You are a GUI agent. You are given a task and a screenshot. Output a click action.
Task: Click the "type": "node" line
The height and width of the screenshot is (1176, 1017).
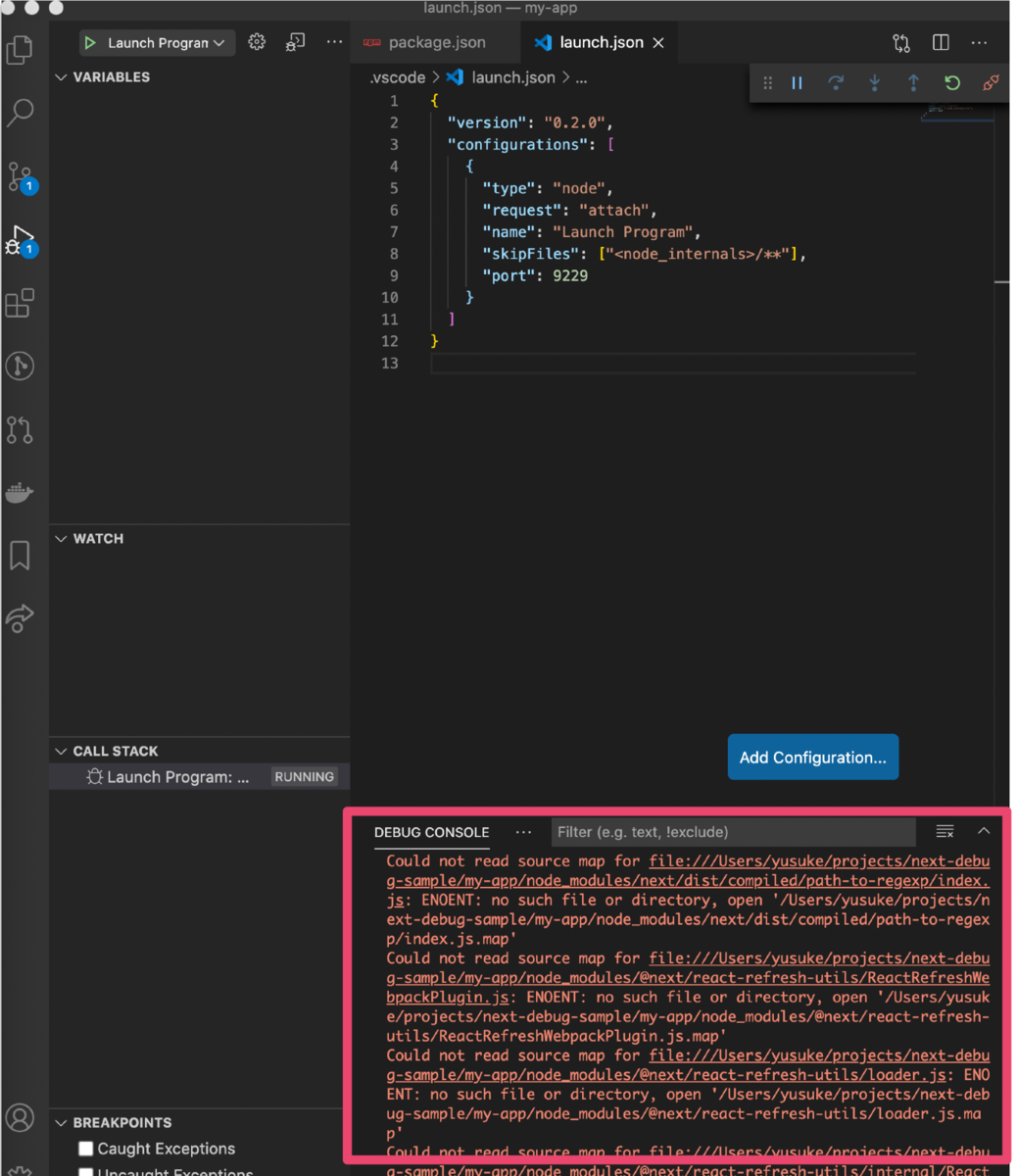click(548, 188)
